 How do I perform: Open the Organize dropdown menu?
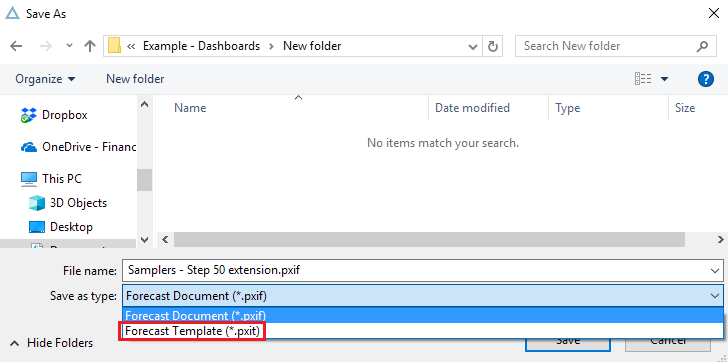(45, 79)
